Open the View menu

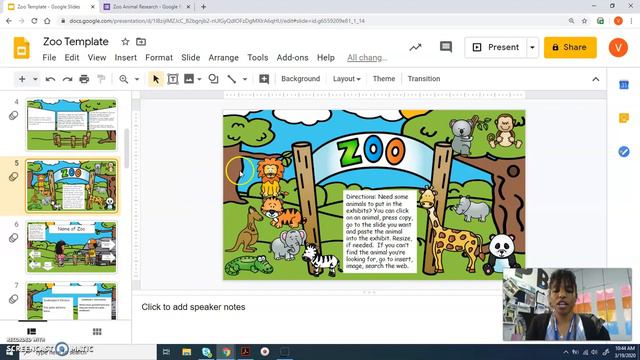(x=97, y=58)
